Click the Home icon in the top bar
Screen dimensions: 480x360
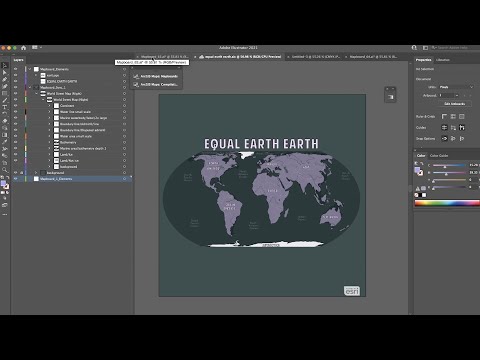[23, 48]
